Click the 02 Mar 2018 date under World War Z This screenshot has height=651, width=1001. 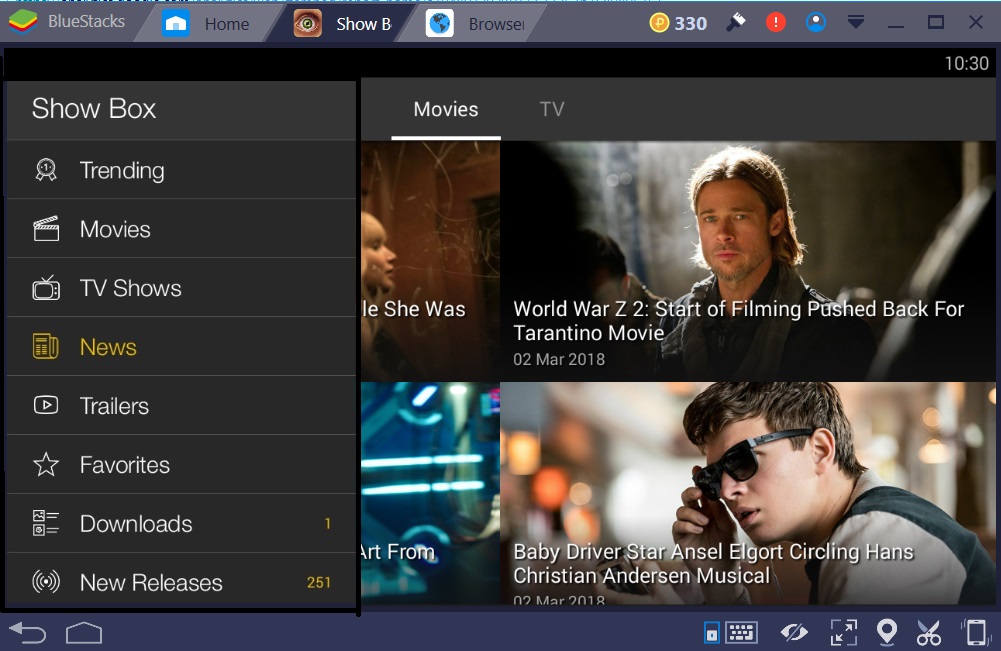[559, 359]
